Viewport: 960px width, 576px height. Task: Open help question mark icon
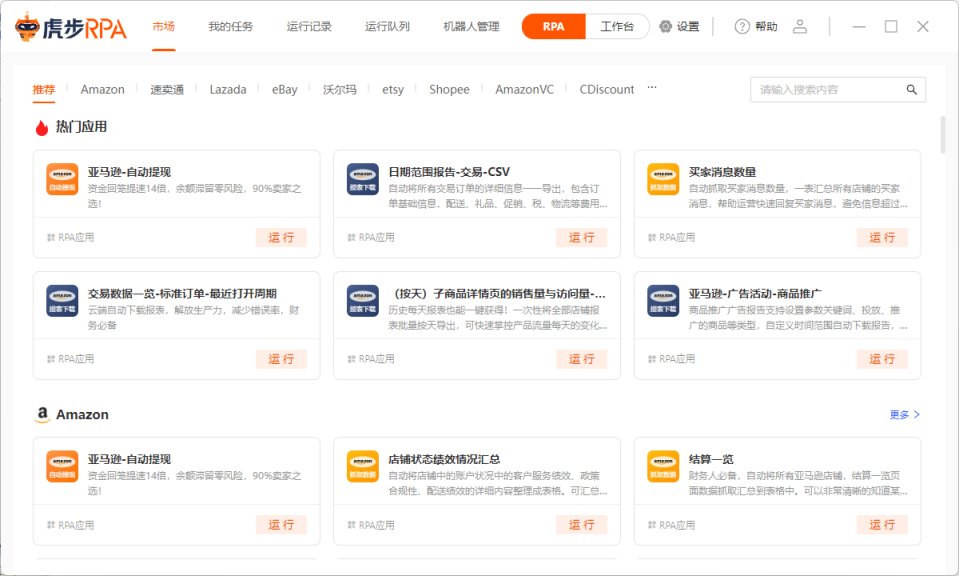(742, 26)
